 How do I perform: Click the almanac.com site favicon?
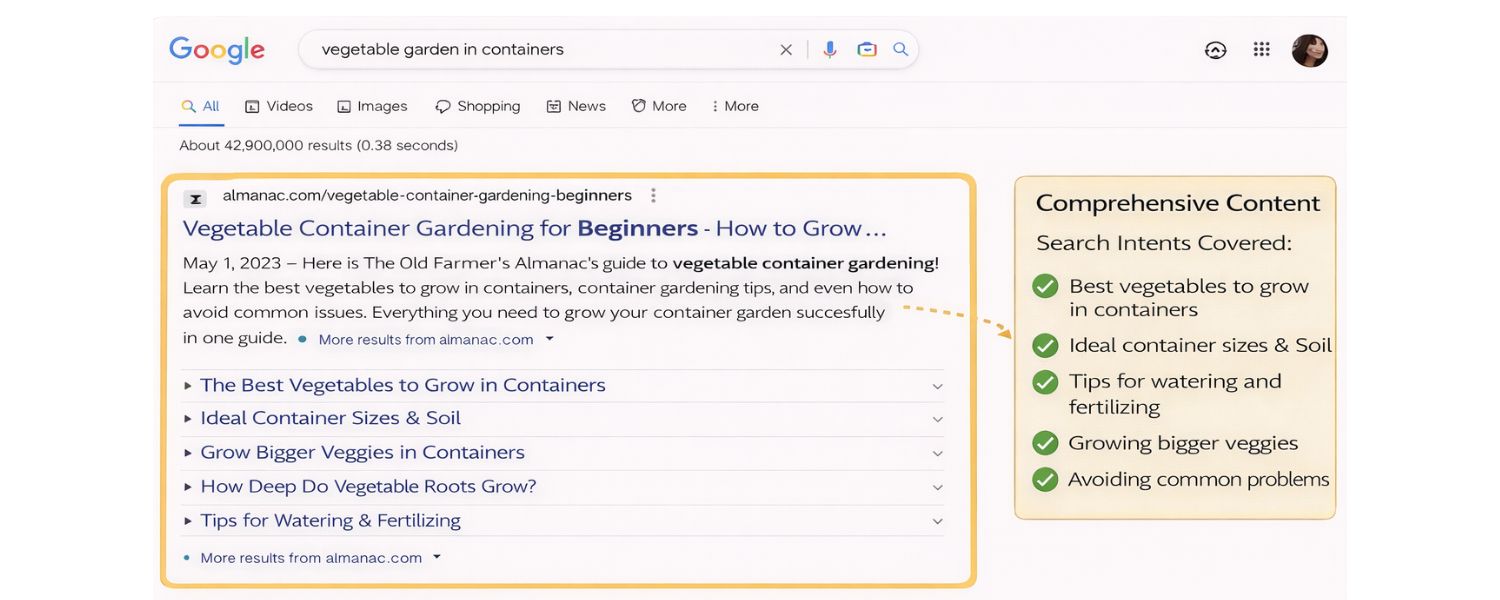(195, 198)
